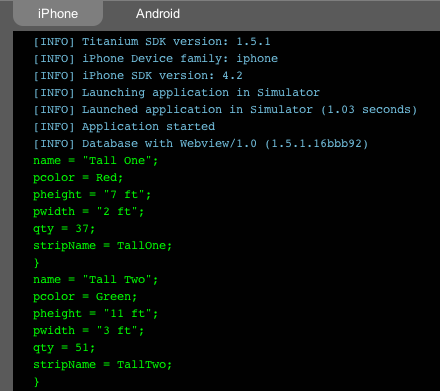440x391 pixels.
Task: Select the qty = 37; line
Action: click(x=64, y=229)
